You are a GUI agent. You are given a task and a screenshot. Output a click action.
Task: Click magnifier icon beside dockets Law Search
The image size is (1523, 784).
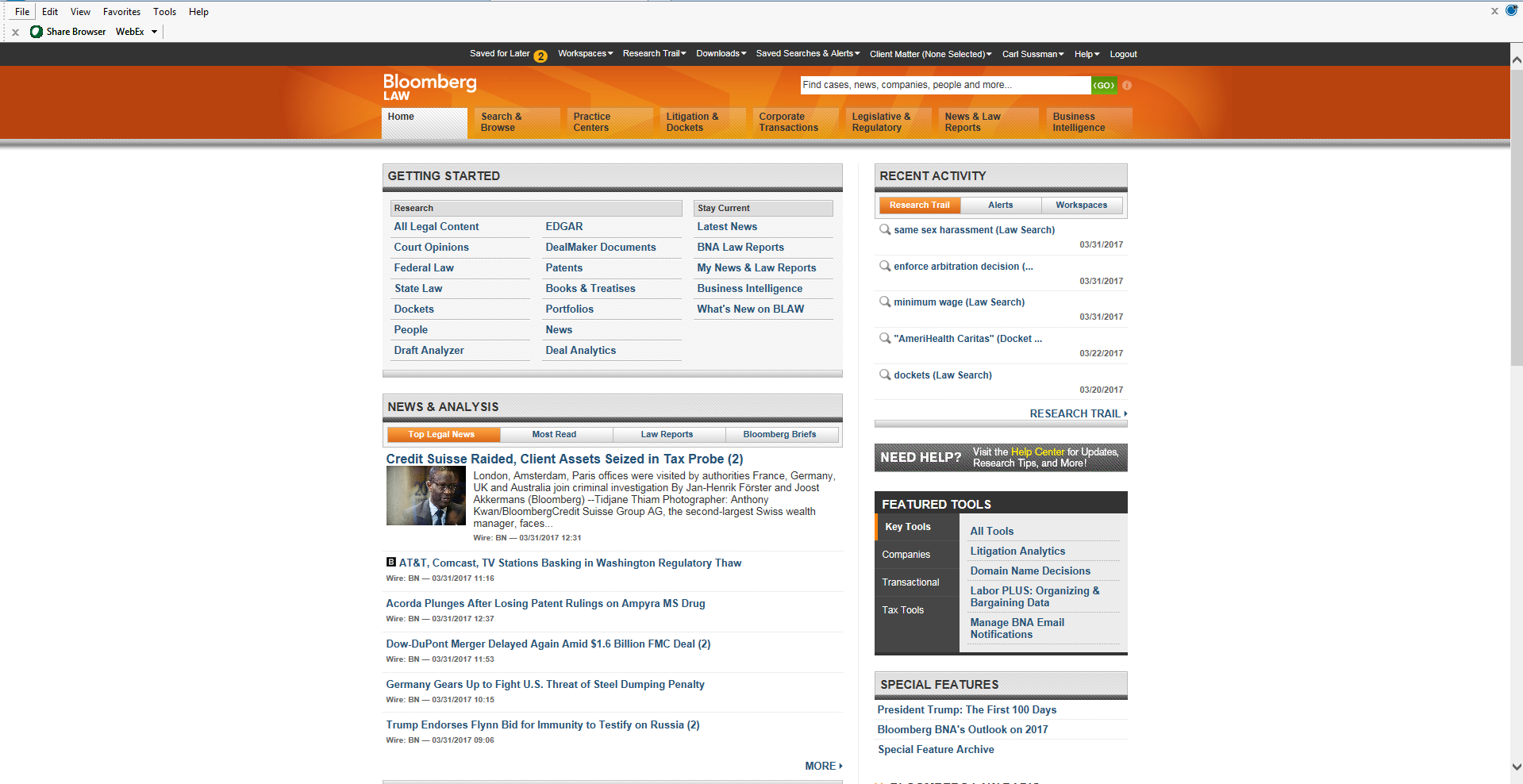(x=885, y=375)
